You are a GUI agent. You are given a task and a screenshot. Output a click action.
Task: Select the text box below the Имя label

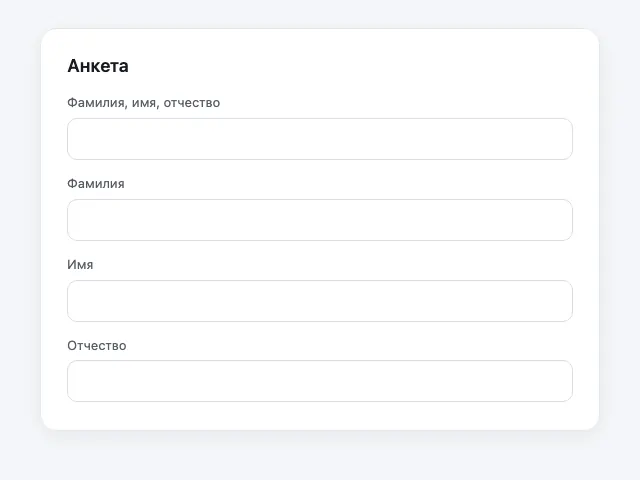320,301
